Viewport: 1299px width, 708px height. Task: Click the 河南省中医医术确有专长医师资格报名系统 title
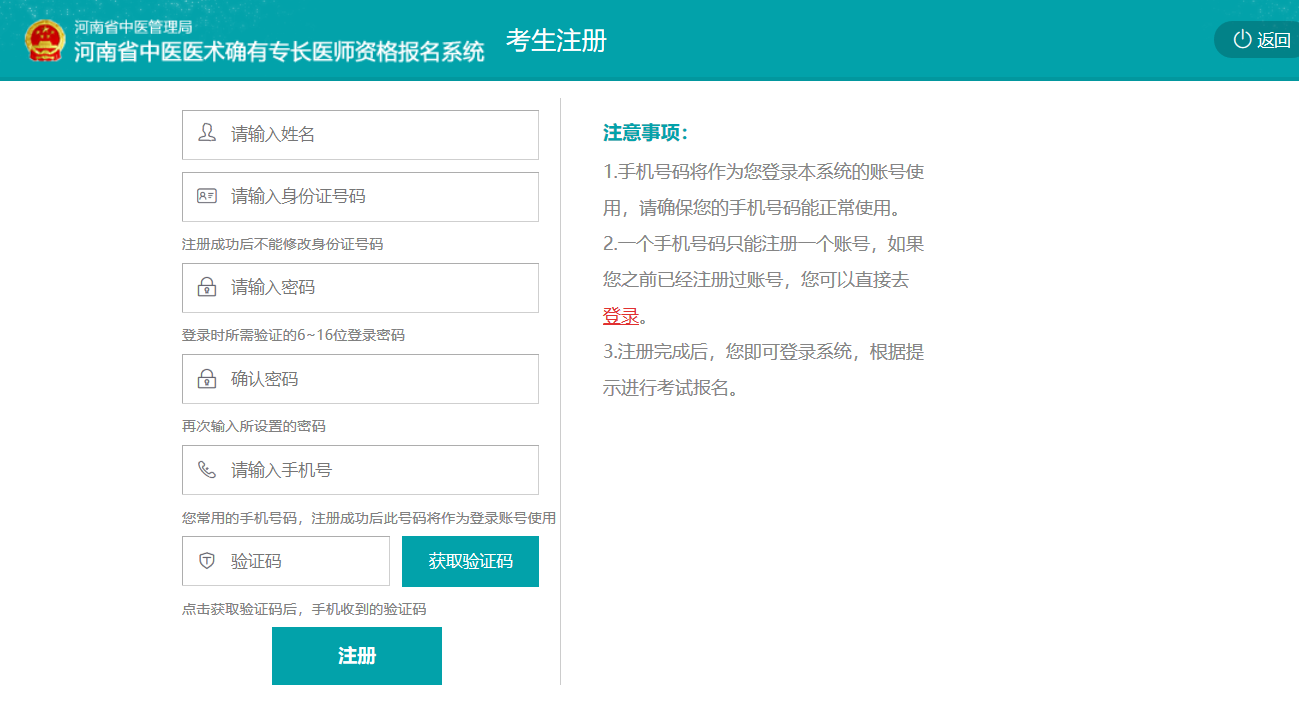click(279, 52)
